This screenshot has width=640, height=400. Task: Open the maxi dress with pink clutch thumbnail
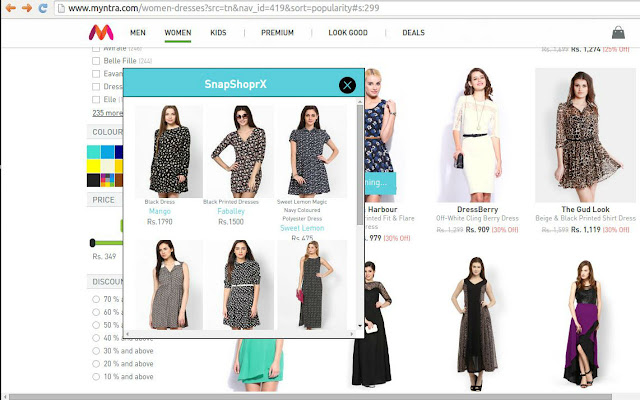click(x=312, y=284)
